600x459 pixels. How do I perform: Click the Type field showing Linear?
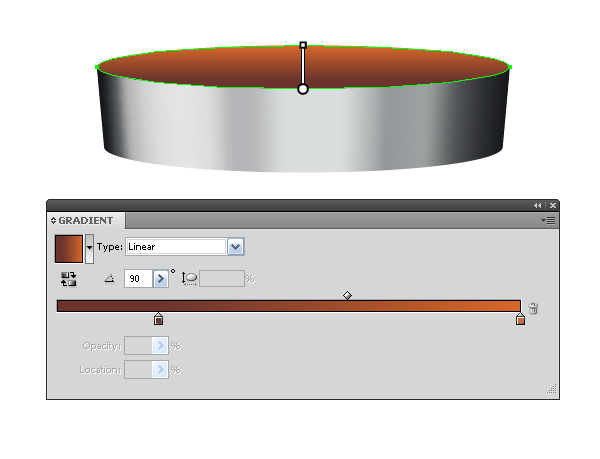click(177, 247)
